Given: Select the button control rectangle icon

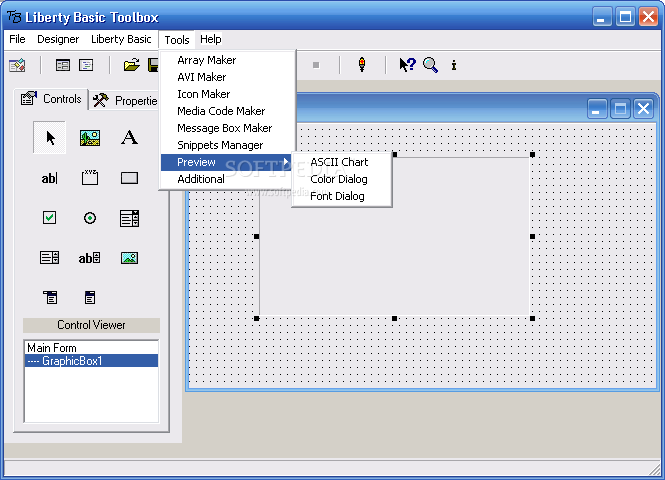Looking at the screenshot, I should click(129, 178).
